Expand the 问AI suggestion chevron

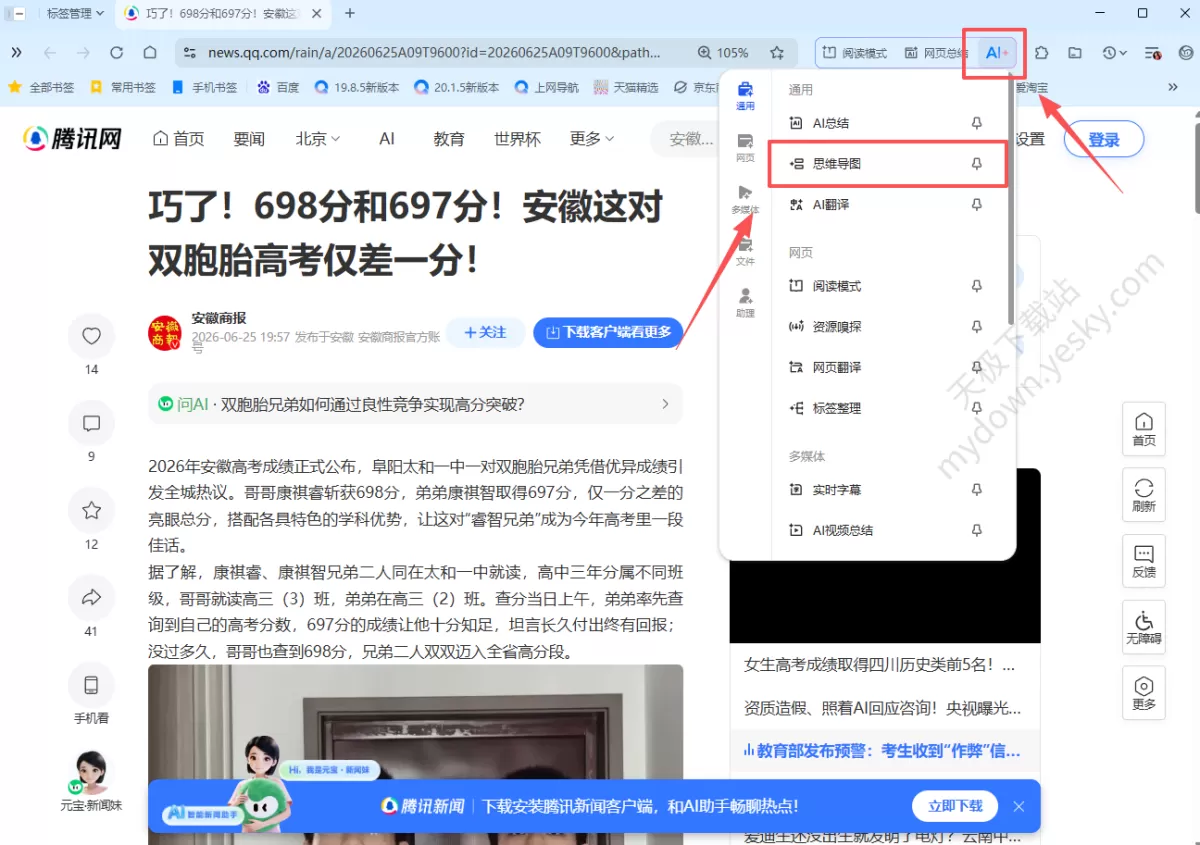(665, 404)
